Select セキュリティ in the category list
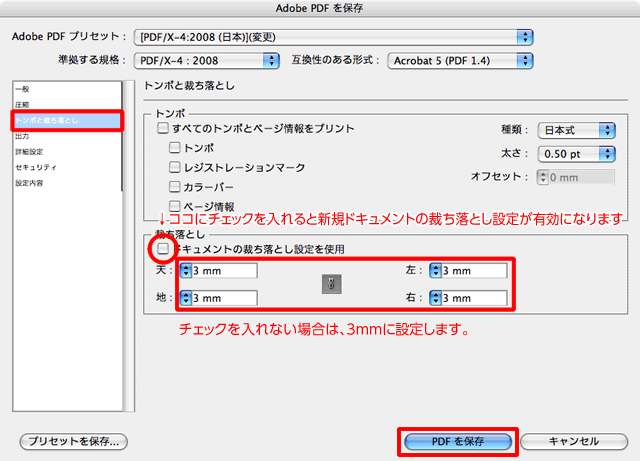This screenshot has width=640, height=461. point(67,167)
